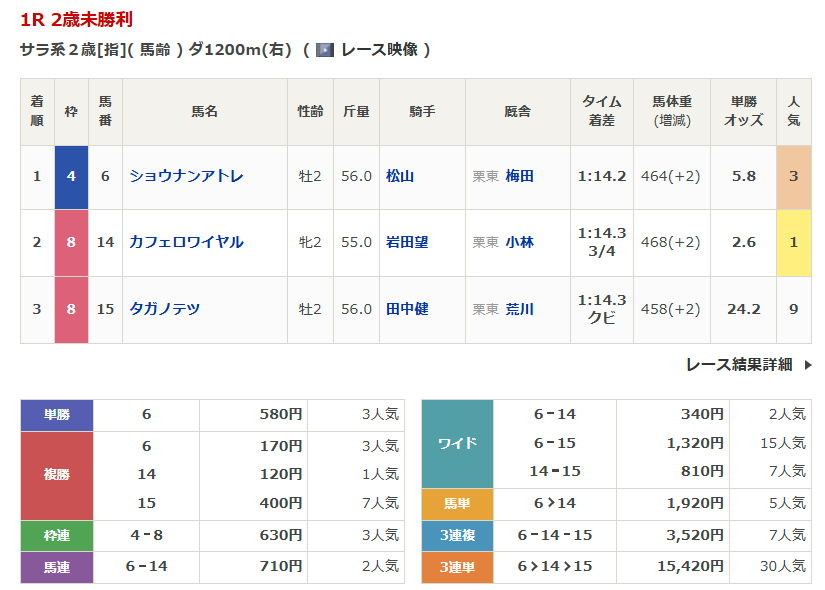Image resolution: width=825 pixels, height=590 pixels.
Task: Click the 馬連 payout label
Action: point(57,566)
